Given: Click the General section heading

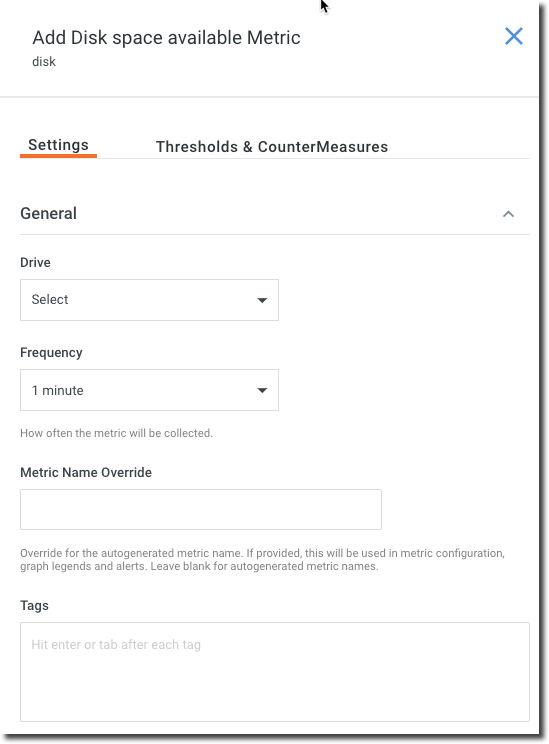Looking at the screenshot, I should tap(48, 214).
